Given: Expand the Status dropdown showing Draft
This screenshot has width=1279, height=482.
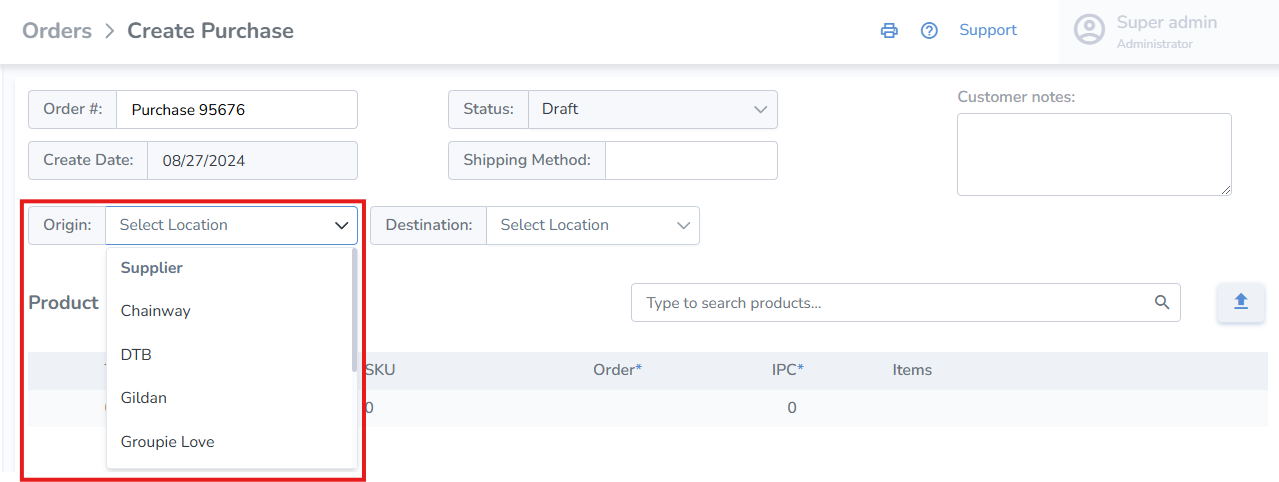Looking at the screenshot, I should point(652,109).
